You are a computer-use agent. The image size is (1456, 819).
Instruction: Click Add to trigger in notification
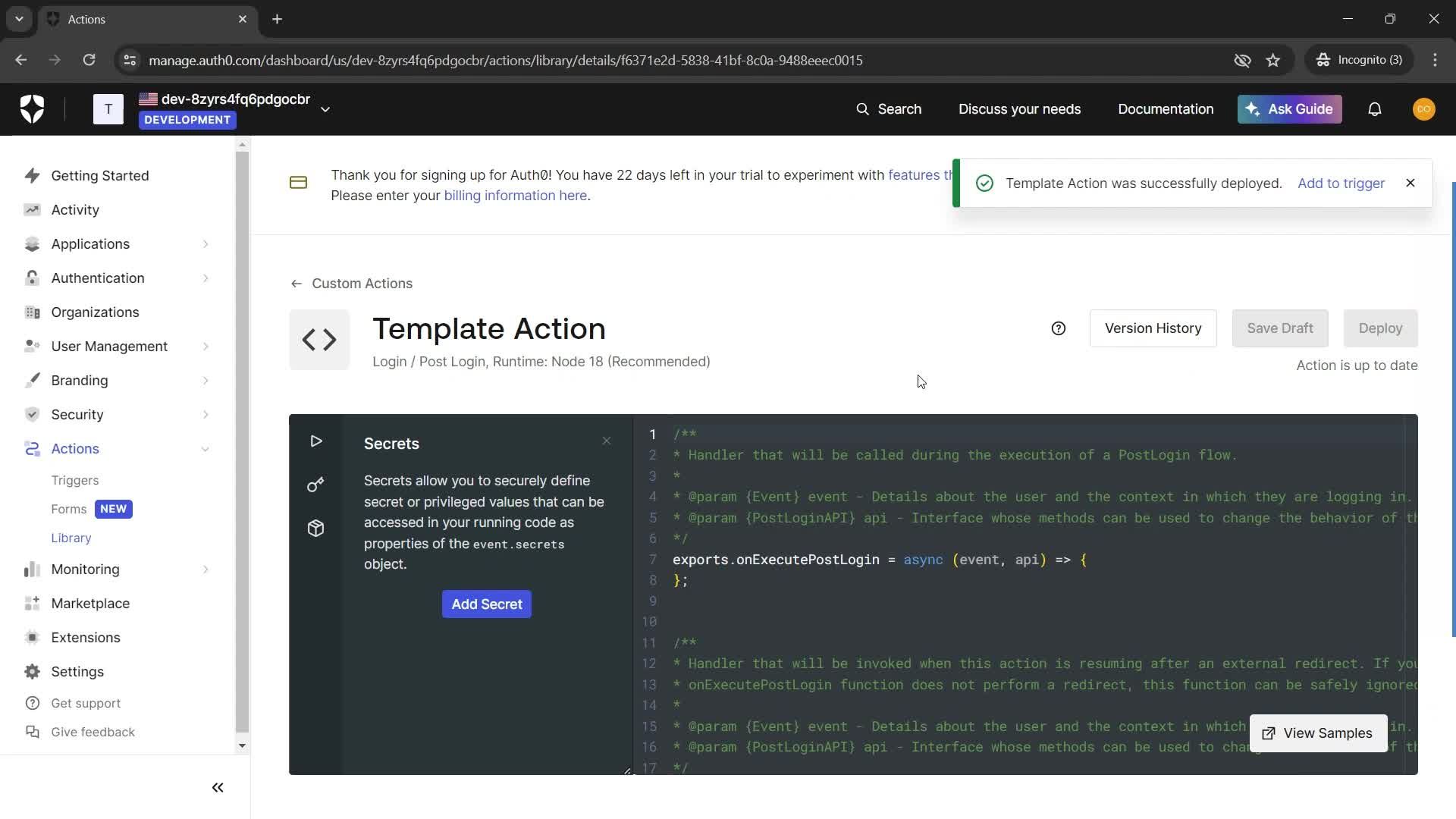point(1341,184)
